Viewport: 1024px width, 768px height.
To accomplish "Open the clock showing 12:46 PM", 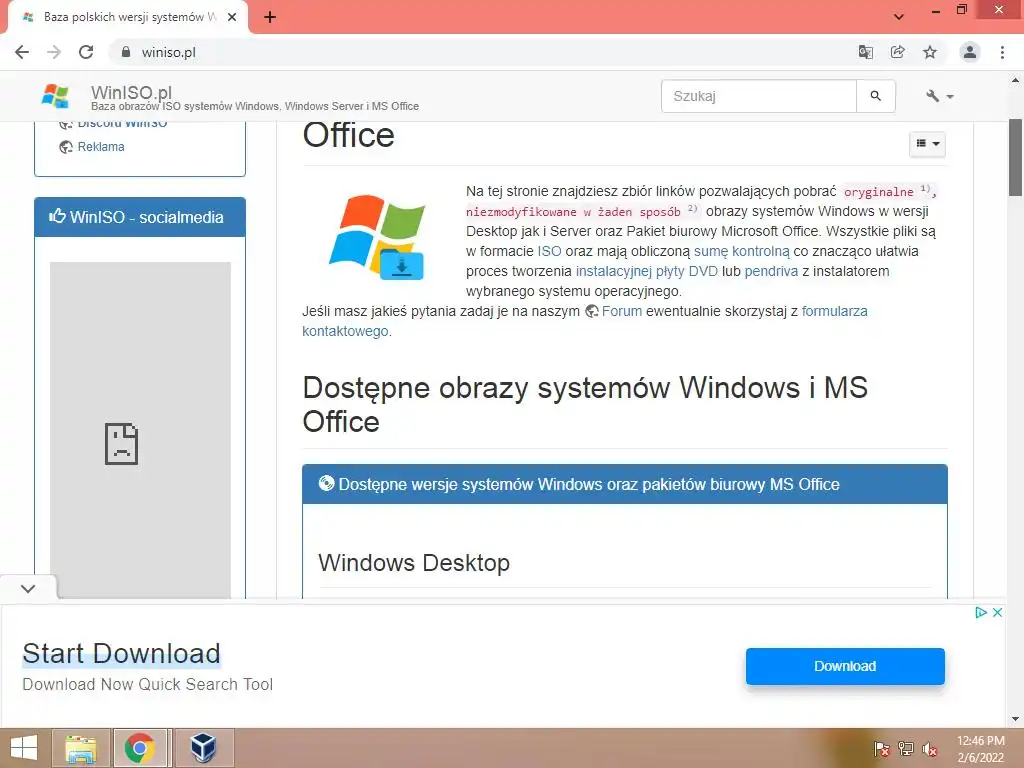I will click(980, 749).
